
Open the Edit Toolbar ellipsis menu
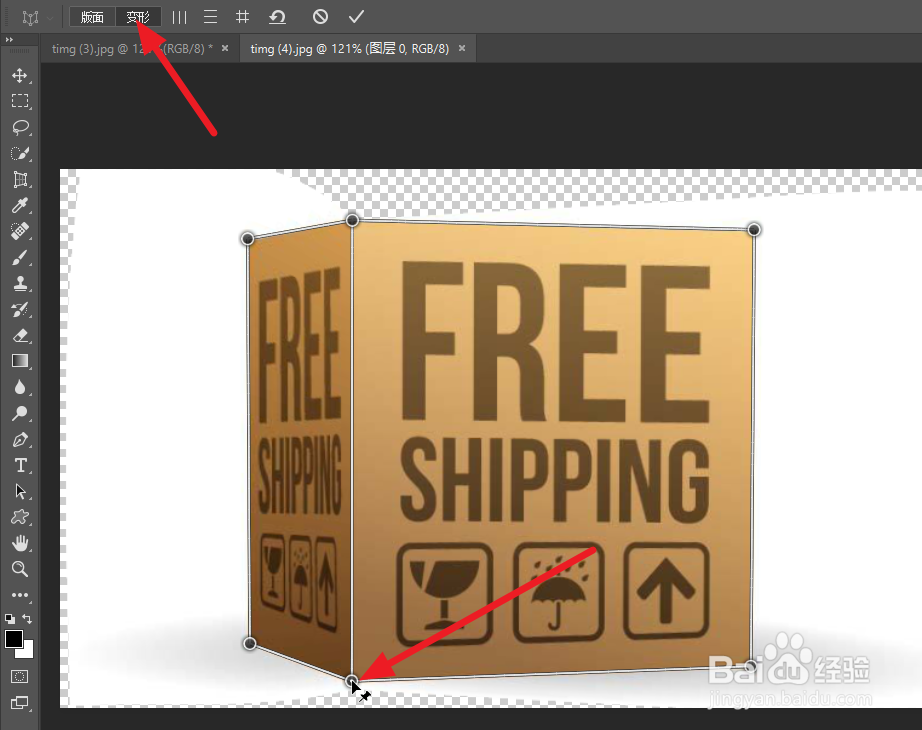pos(20,595)
